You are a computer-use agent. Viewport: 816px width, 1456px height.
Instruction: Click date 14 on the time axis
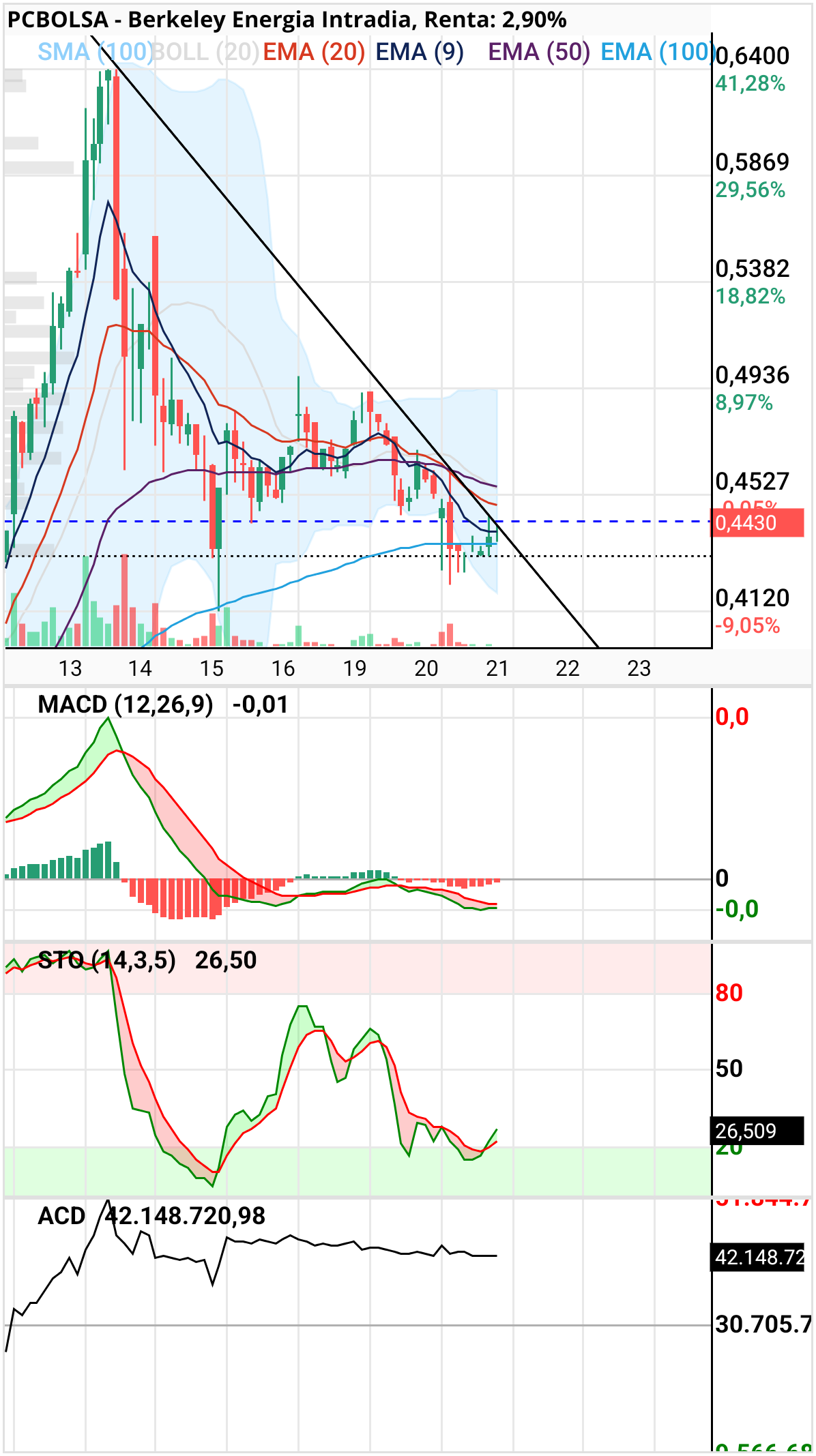[140, 668]
